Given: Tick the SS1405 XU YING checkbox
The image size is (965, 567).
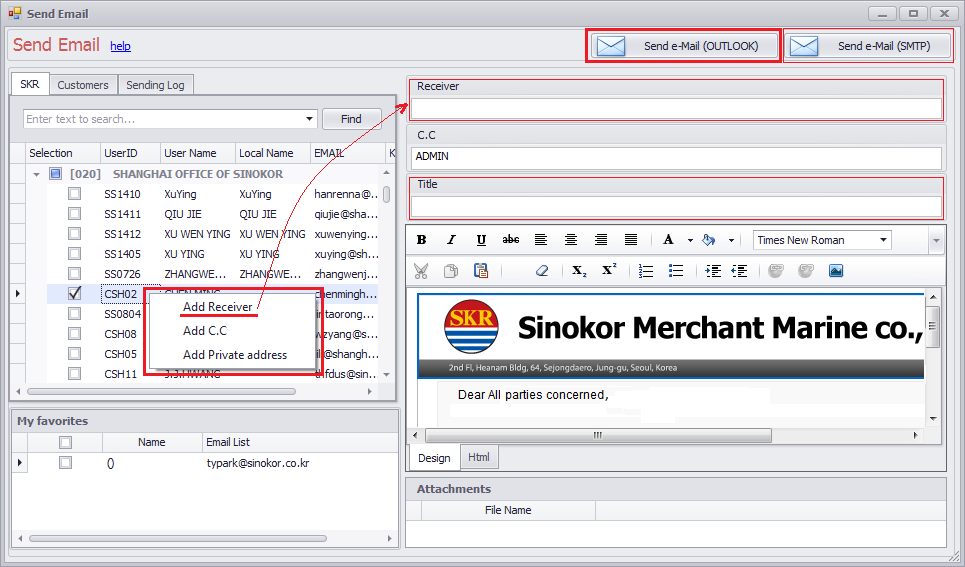Looking at the screenshot, I should click(x=74, y=254).
